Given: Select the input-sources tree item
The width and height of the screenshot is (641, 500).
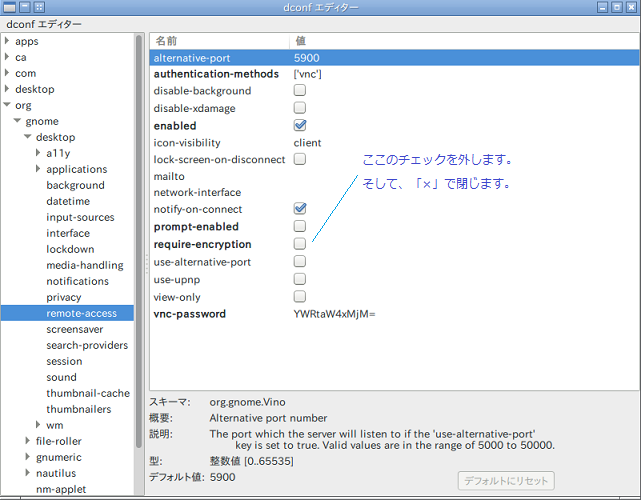Looking at the screenshot, I should click(80, 217).
